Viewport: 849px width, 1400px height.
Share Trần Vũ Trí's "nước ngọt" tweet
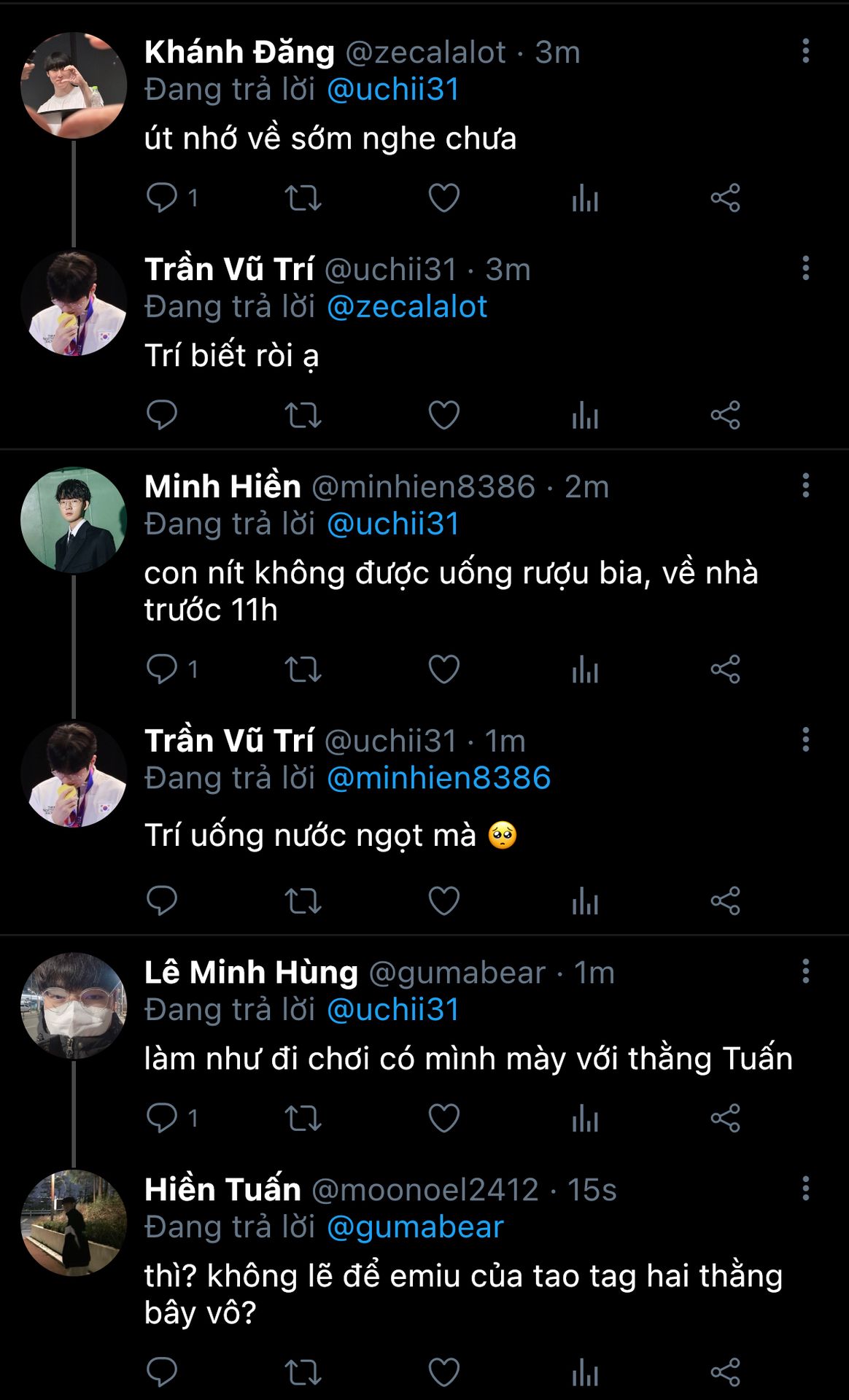click(x=725, y=901)
